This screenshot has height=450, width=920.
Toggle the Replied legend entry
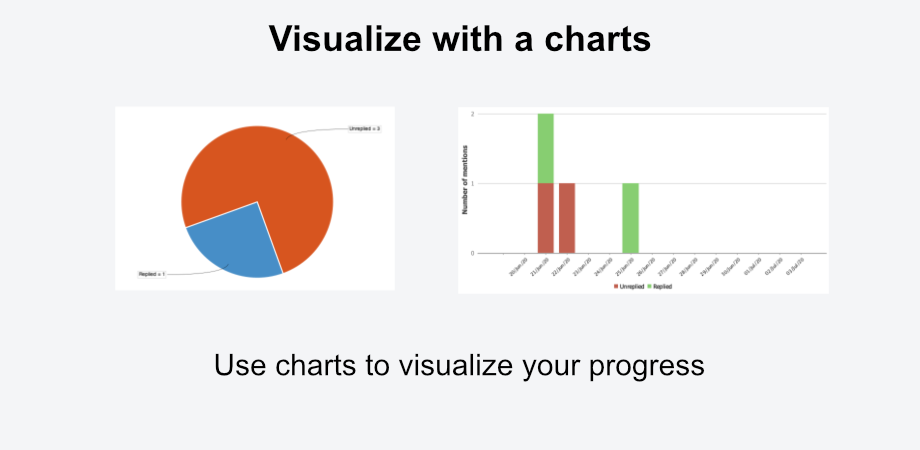point(659,286)
